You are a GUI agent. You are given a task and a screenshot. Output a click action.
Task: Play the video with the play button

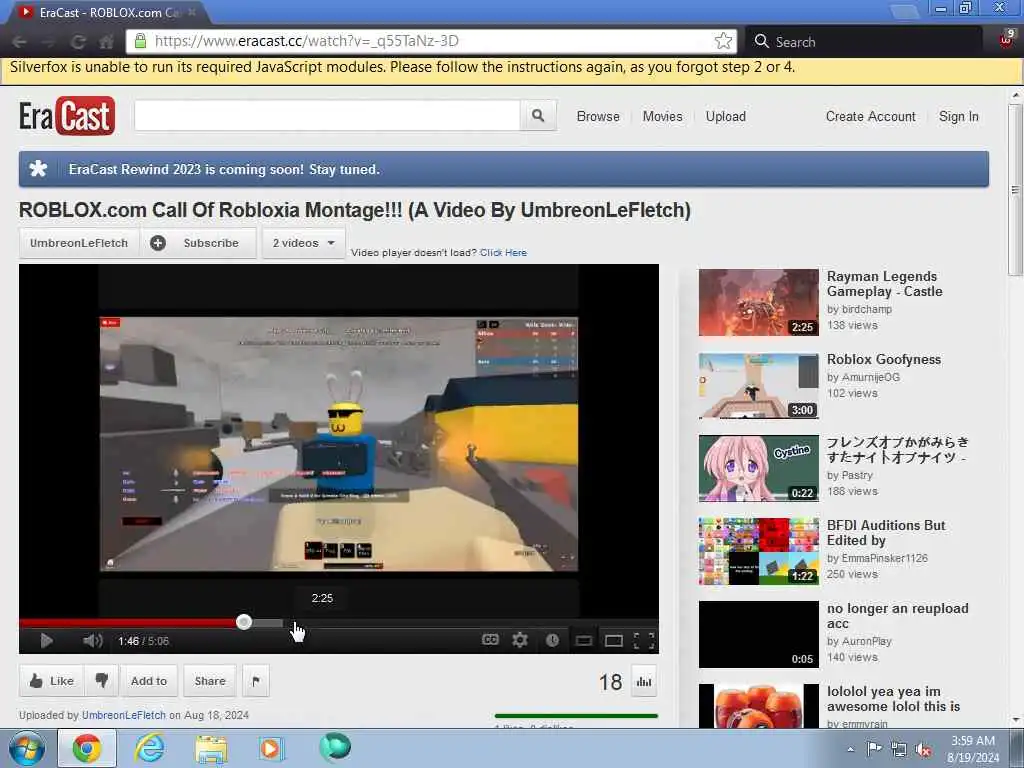coord(46,641)
